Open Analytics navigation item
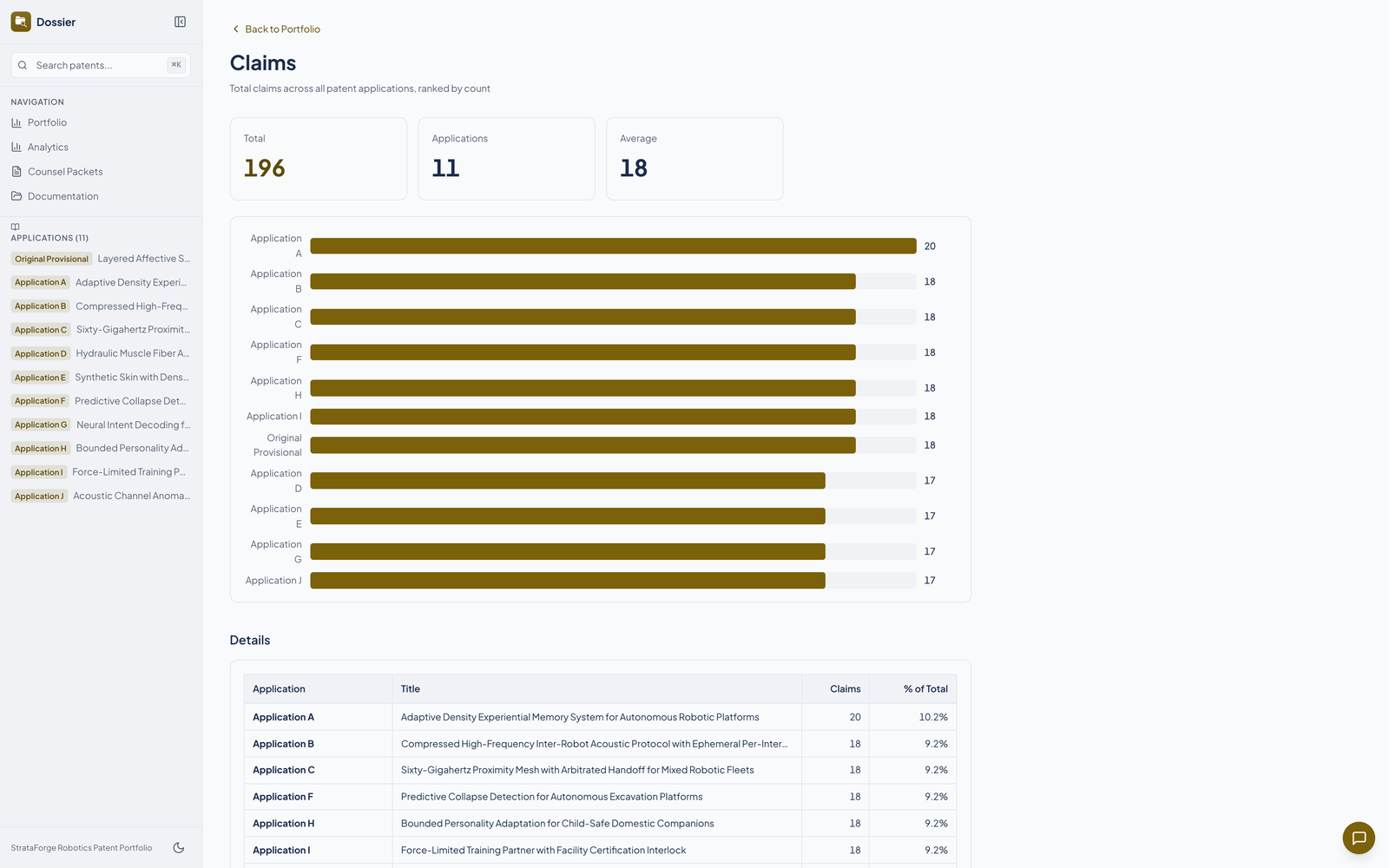 pyautogui.click(x=101, y=147)
